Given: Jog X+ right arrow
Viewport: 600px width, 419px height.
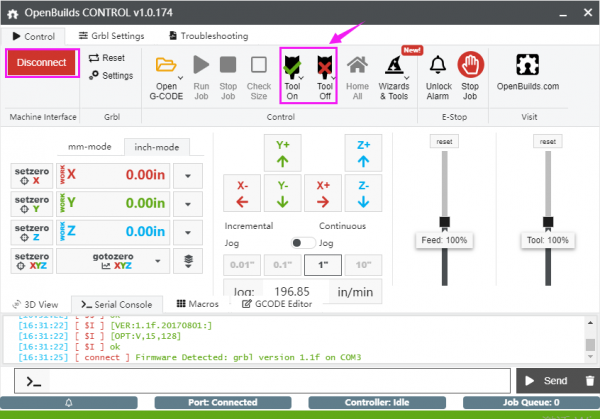Looking at the screenshot, I should coord(323,193).
